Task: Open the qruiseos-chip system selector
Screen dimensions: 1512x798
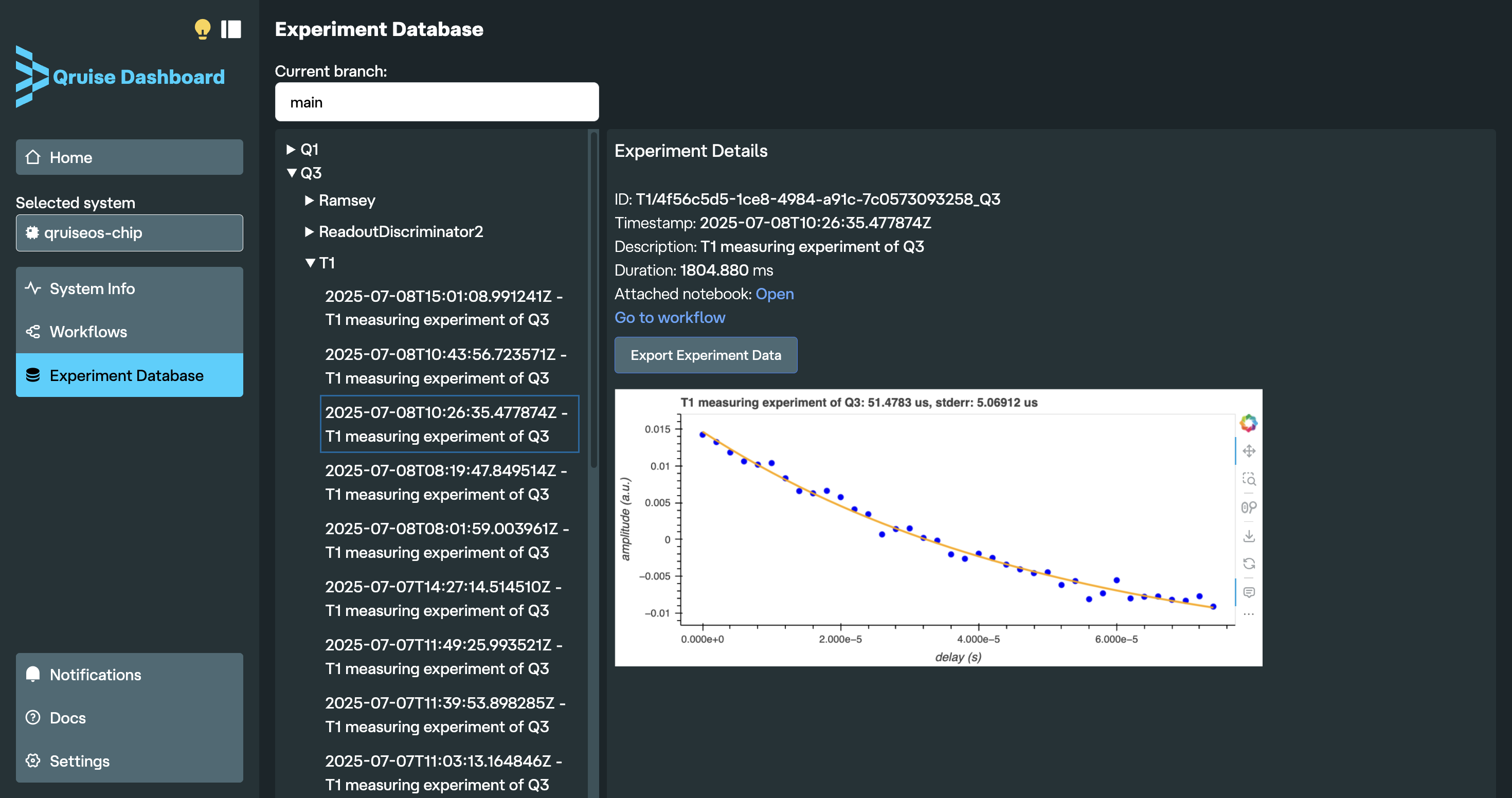Action: 129,233
